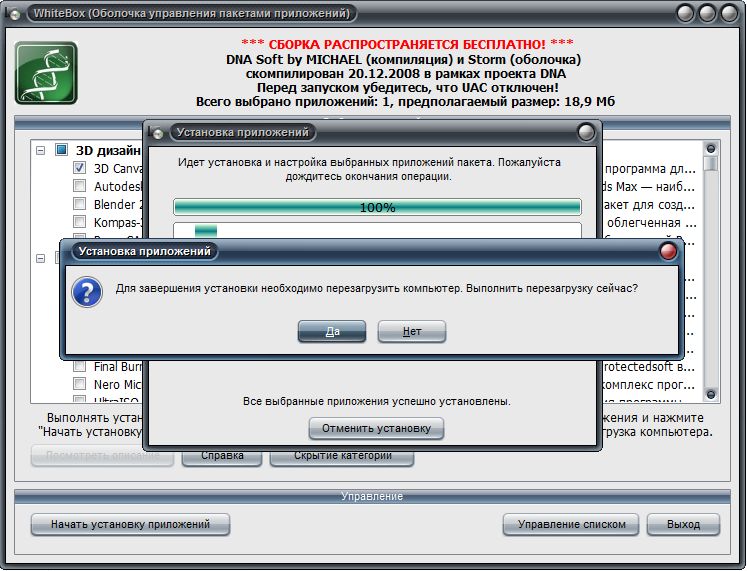Screen dimensions: 747x571
Task: Close the reboot question dialog with red button
Action: click(668, 251)
